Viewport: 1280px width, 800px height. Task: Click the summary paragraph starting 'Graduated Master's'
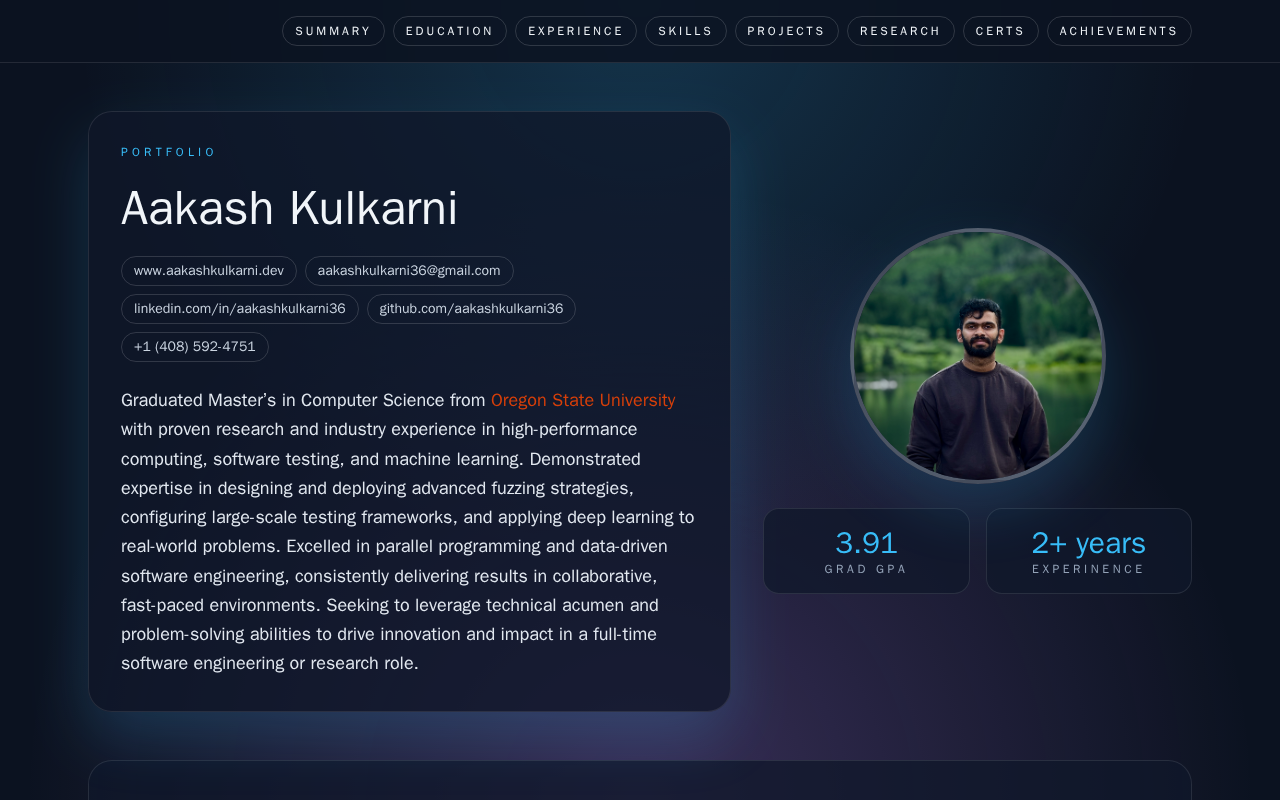point(409,532)
